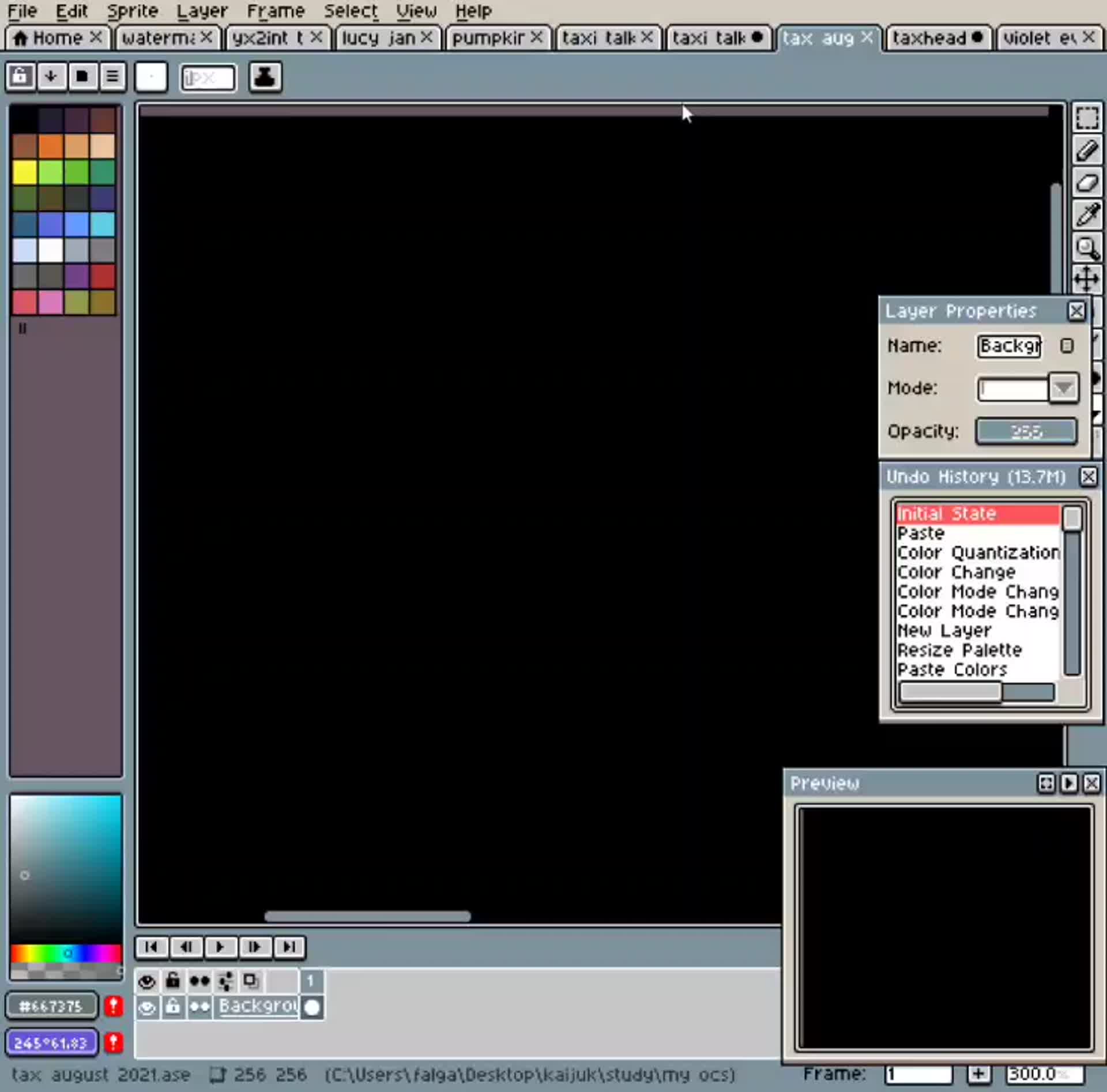The image size is (1107, 1092).
Task: Open the Layer menu
Action: (202, 11)
